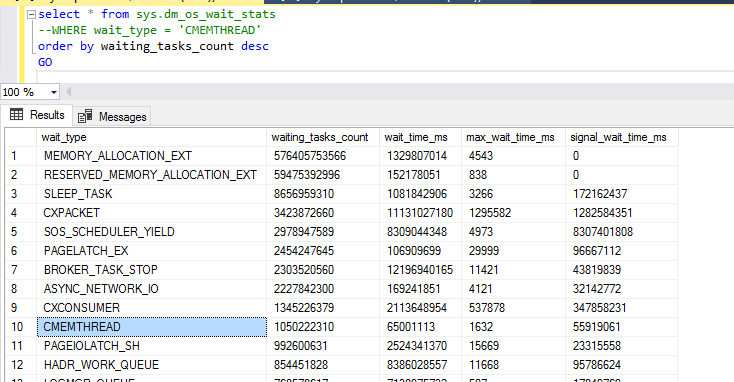
Task: Click signal wait time value 8307401808
Action: [x=621, y=232]
